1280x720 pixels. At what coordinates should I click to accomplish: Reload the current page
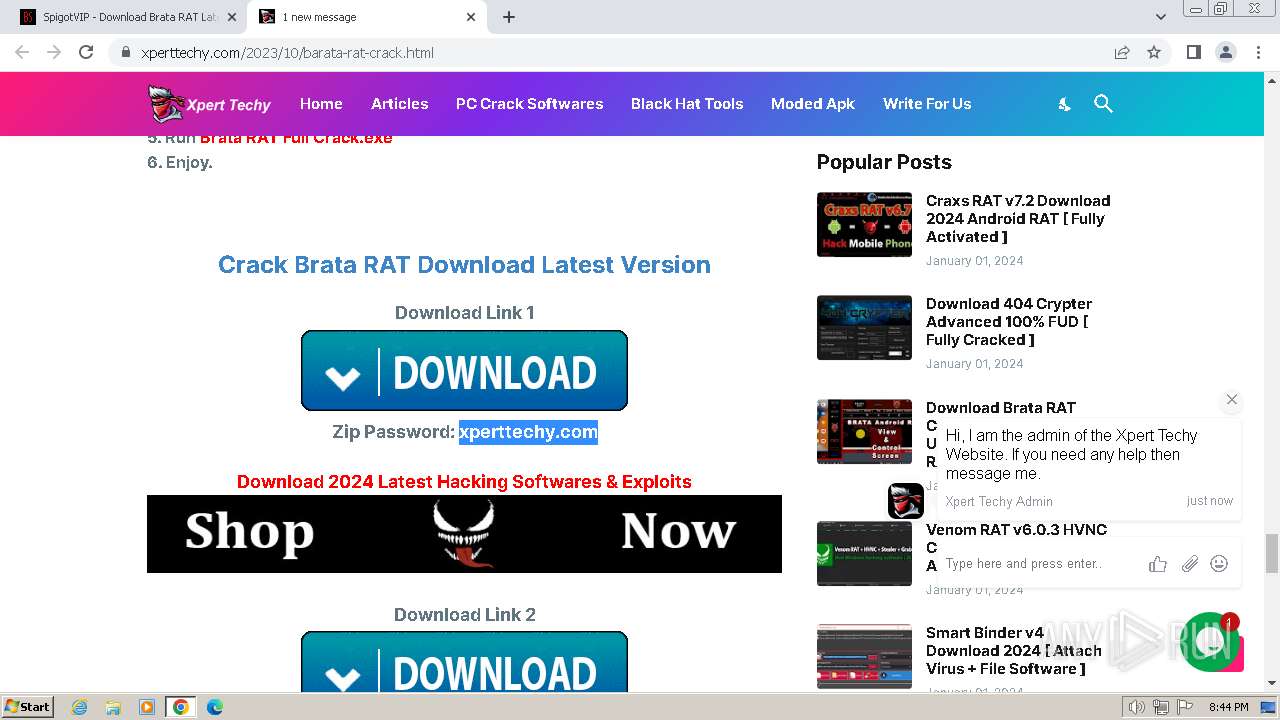86,52
